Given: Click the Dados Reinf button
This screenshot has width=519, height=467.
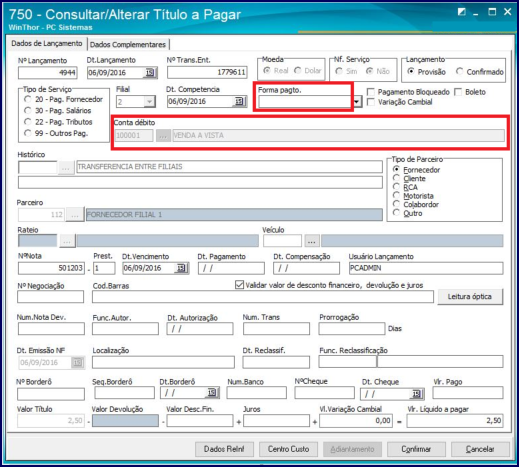Looking at the screenshot, I should pyautogui.click(x=224, y=449).
